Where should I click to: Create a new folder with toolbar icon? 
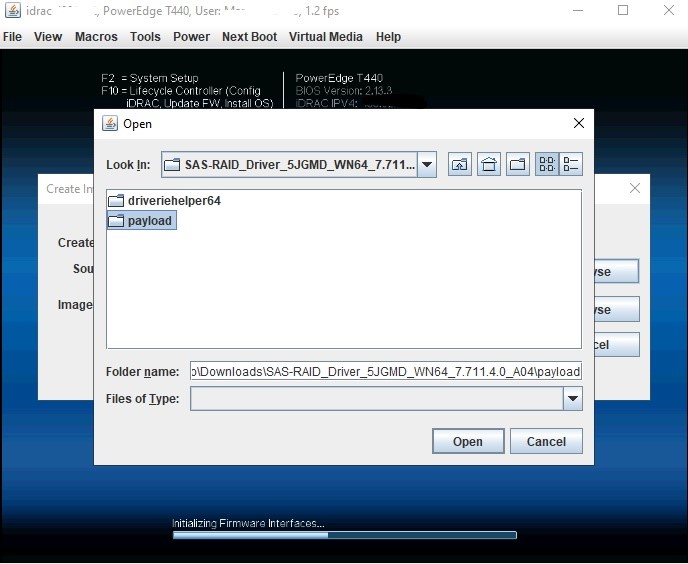517,165
